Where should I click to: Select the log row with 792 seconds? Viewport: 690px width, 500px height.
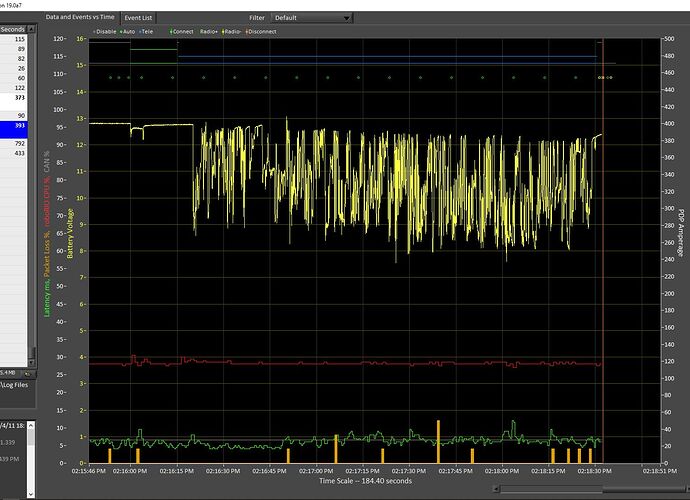pos(13,143)
